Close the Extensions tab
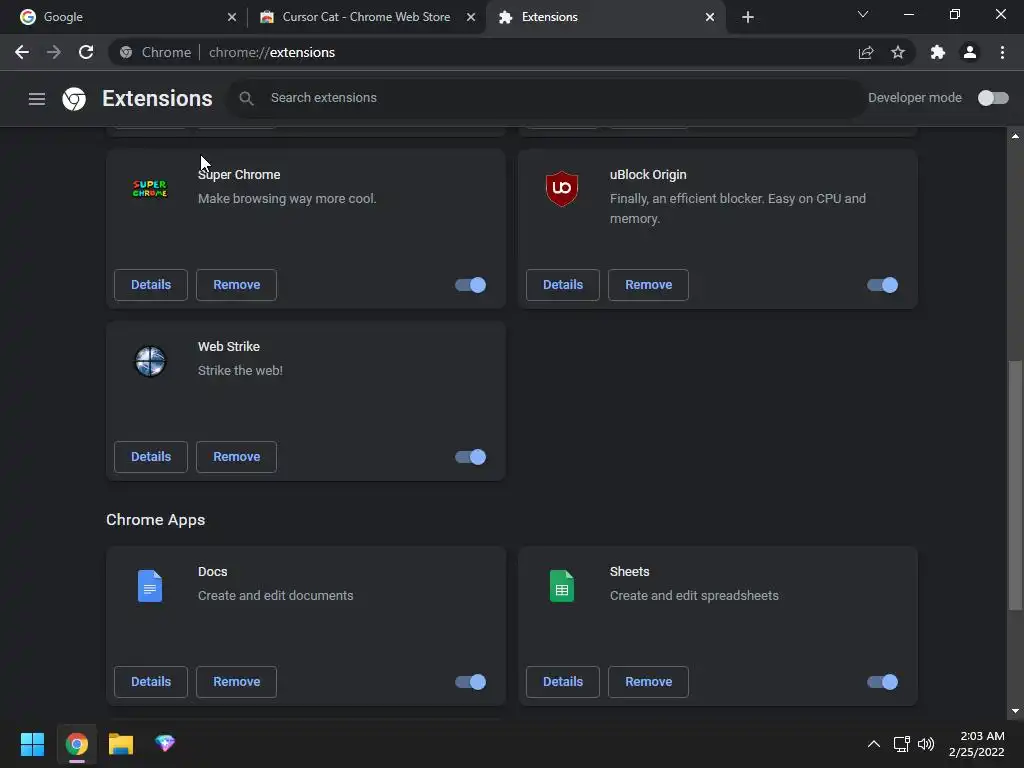The height and width of the screenshot is (768, 1024). pos(710,17)
